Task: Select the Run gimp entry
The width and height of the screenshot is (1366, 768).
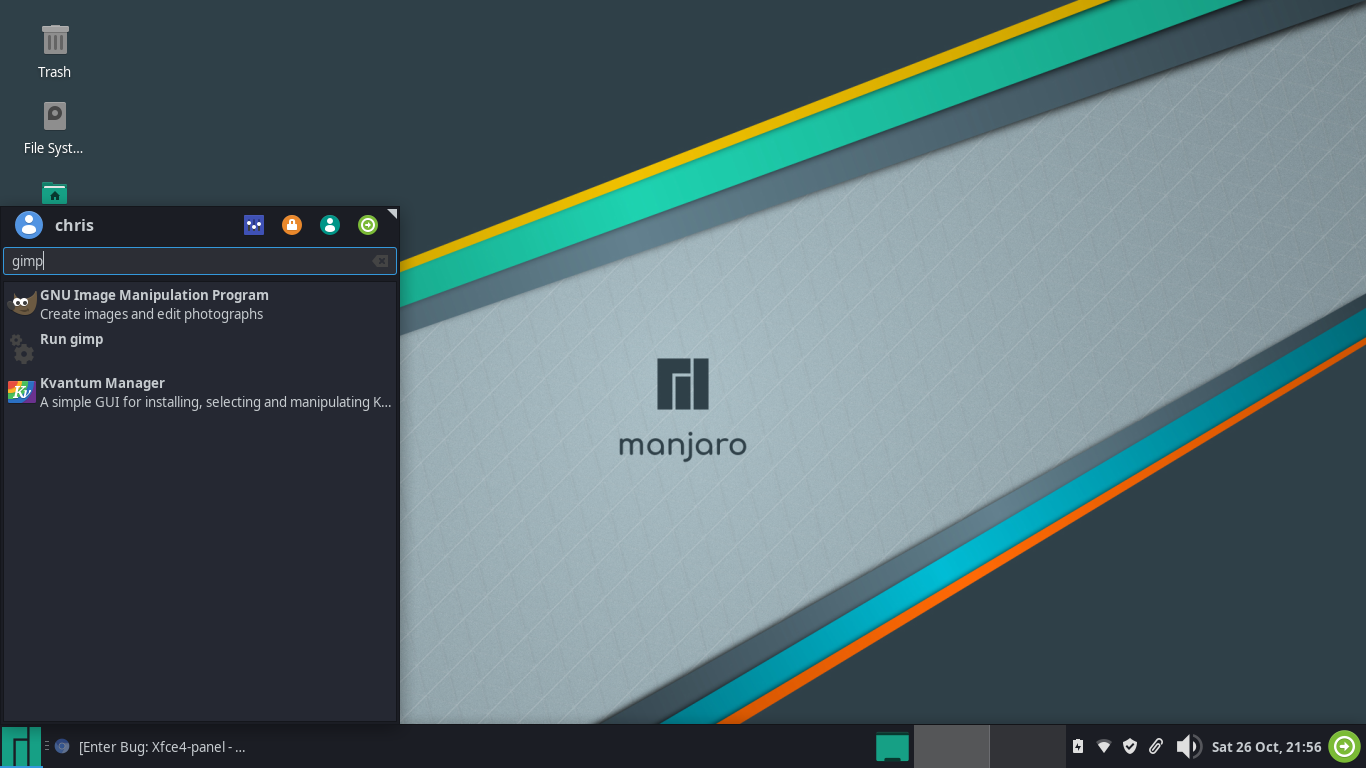Action: coord(71,340)
